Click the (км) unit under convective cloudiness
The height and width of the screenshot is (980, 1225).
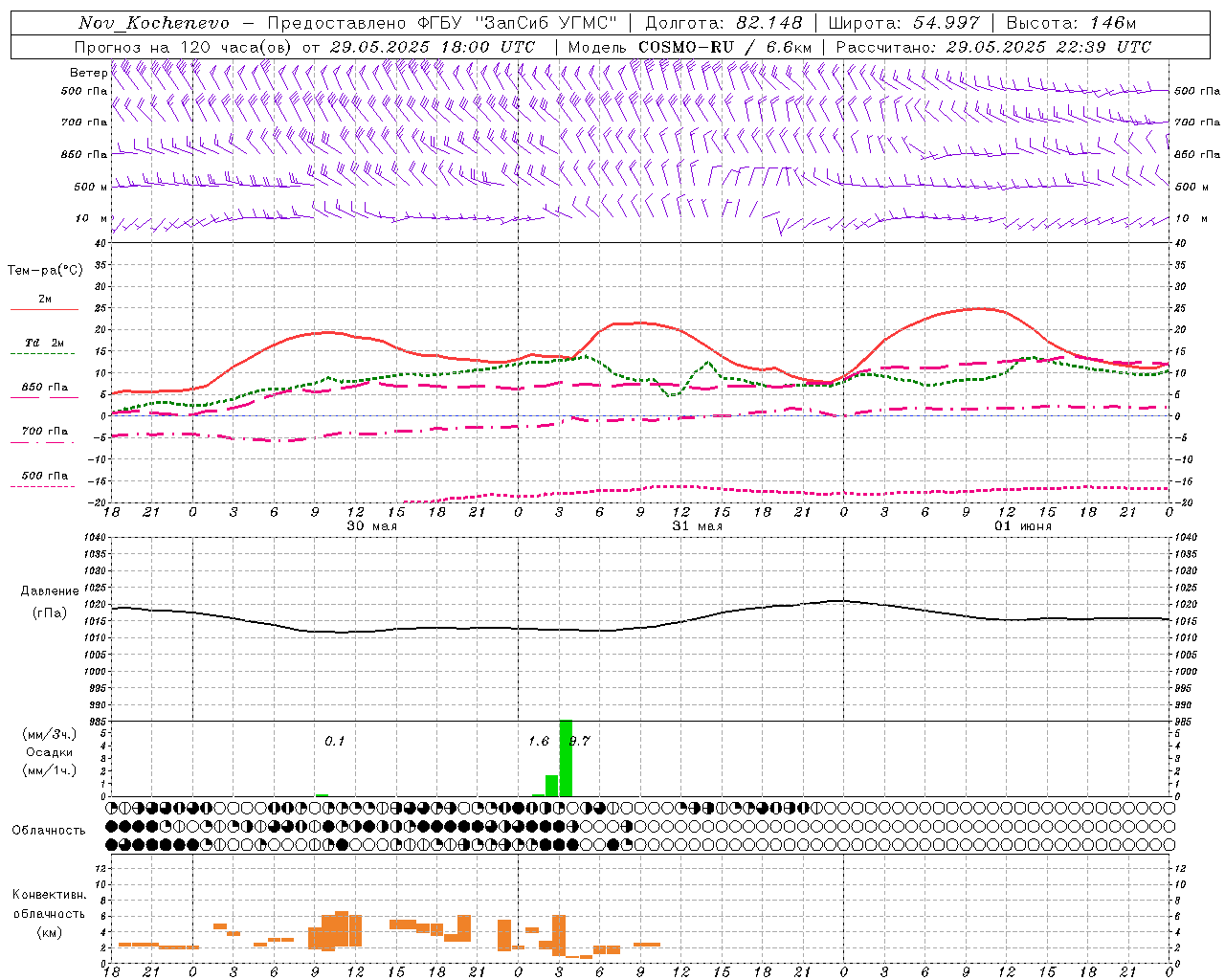tap(50, 932)
